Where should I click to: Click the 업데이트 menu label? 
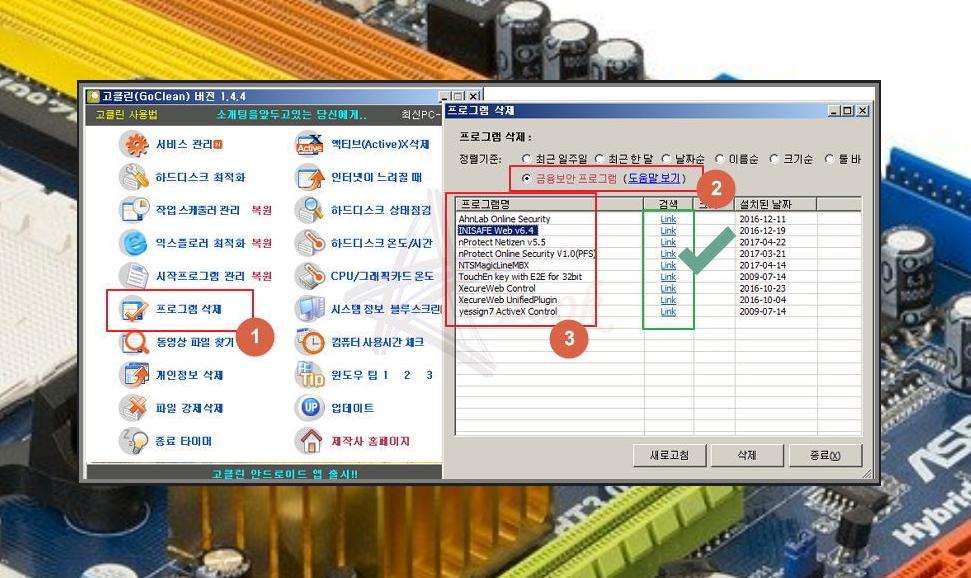(x=352, y=408)
